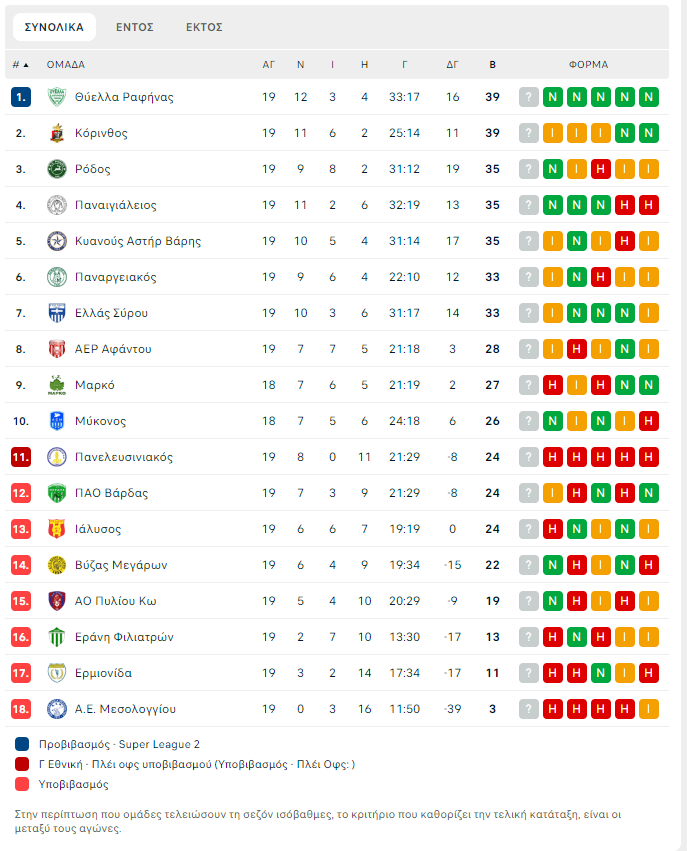Click the Ελλάς Σύρου team badge

pyautogui.click(x=56, y=313)
